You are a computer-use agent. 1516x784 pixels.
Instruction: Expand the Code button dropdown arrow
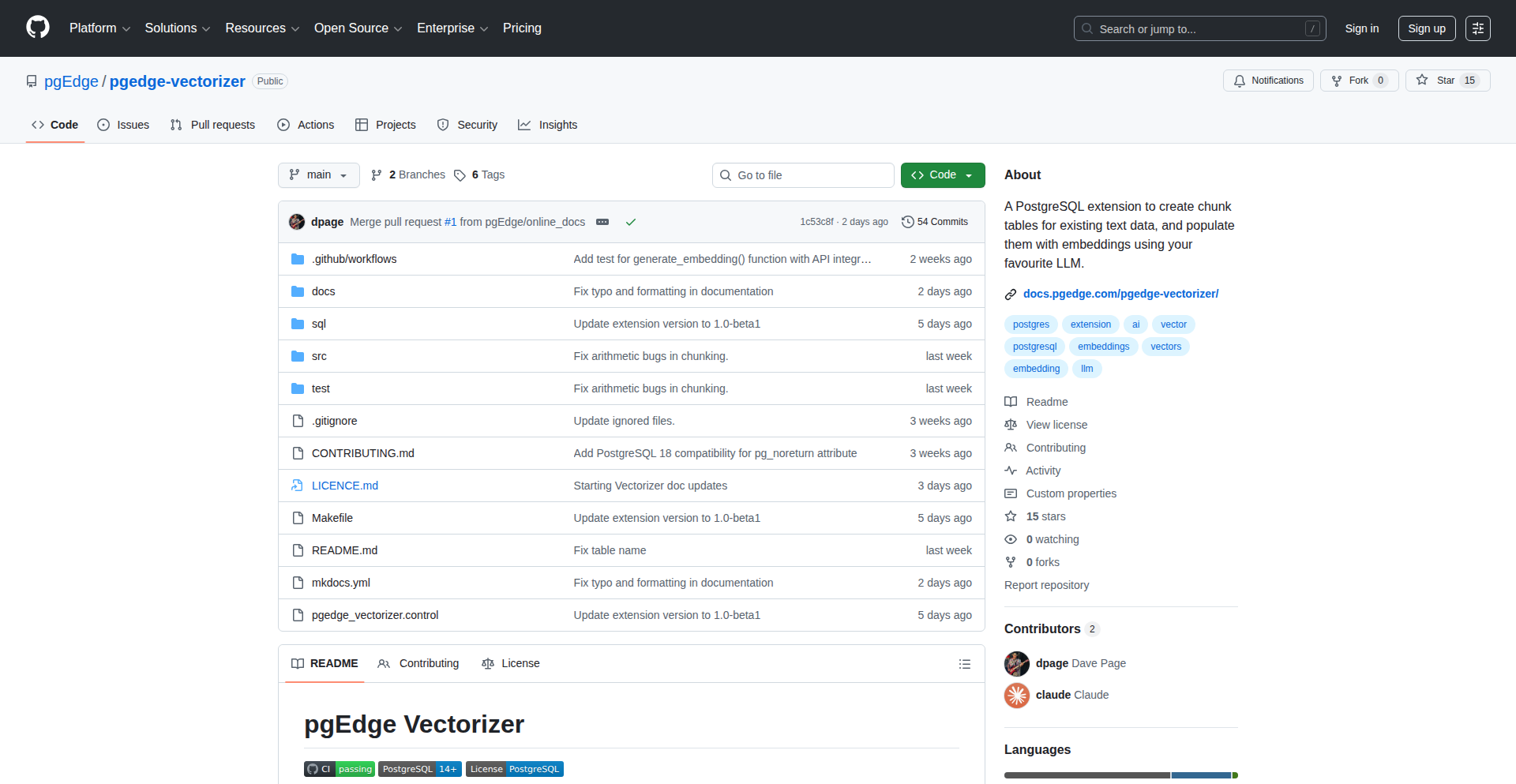pyautogui.click(x=969, y=174)
